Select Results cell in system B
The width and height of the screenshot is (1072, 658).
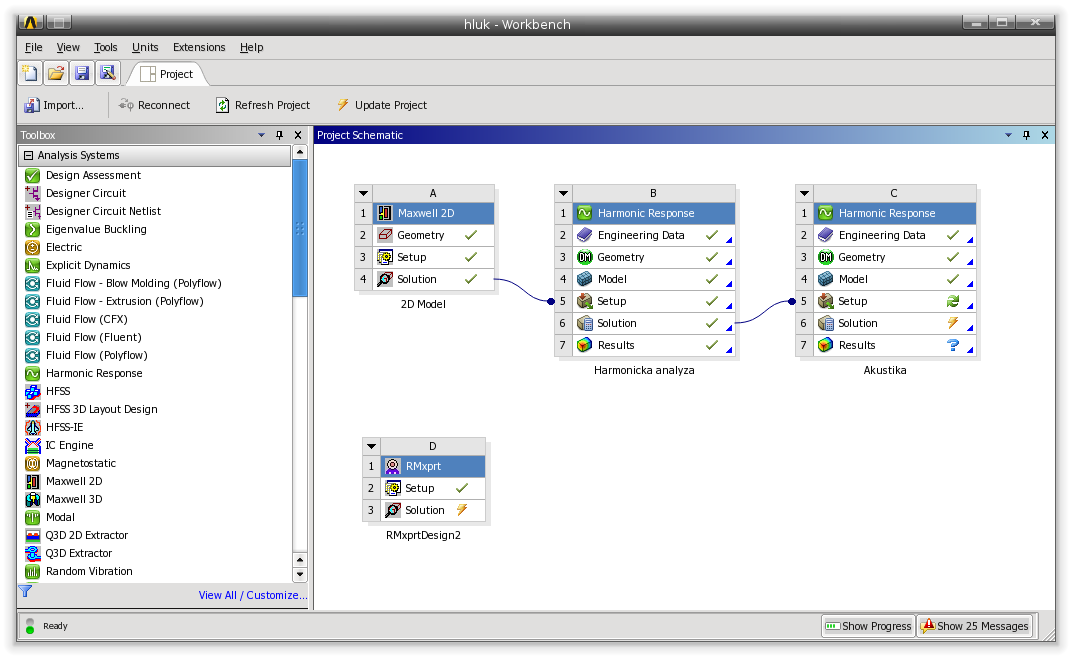[654, 345]
